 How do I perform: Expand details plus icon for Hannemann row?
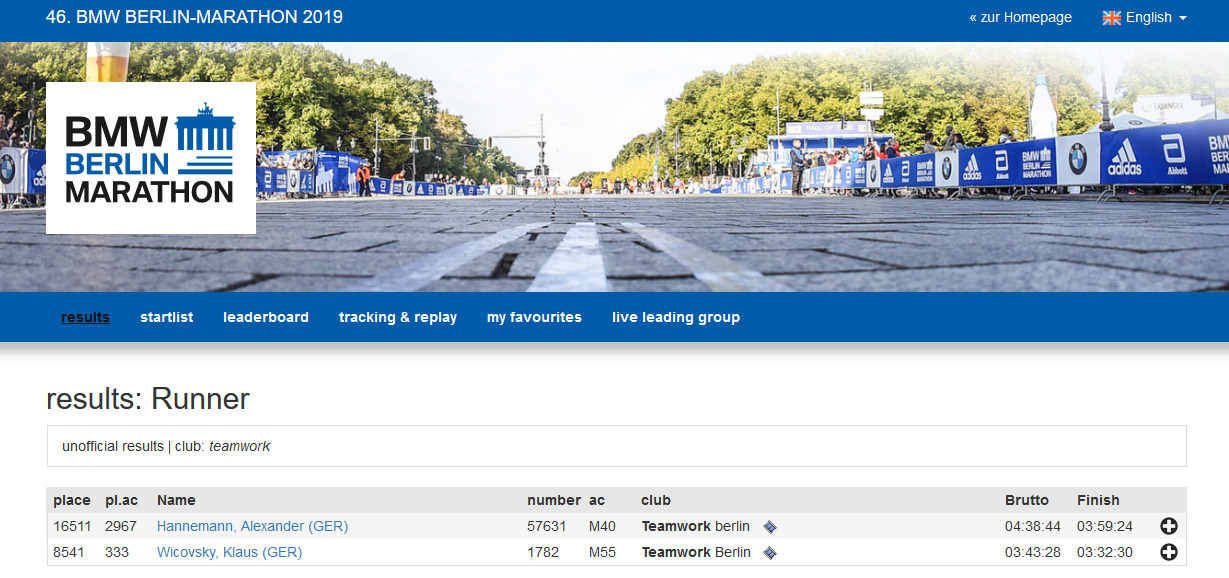coord(1168,526)
